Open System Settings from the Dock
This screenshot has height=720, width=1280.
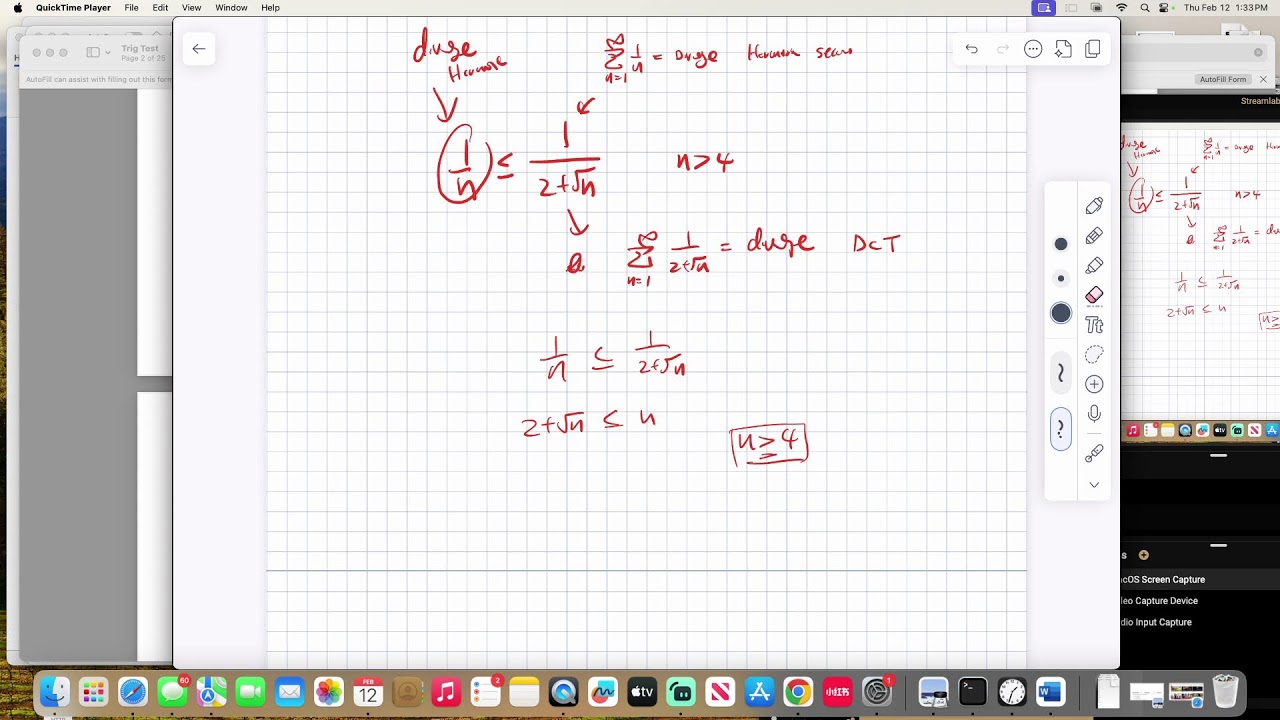tap(876, 692)
